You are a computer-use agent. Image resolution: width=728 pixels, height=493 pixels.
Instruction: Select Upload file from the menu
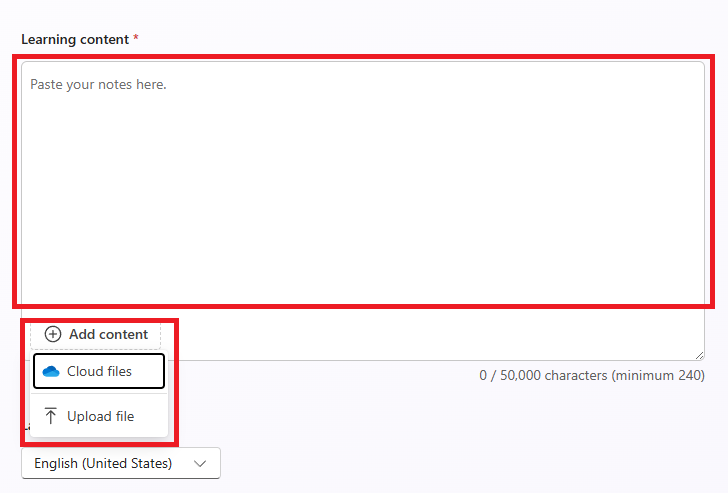pos(98,416)
